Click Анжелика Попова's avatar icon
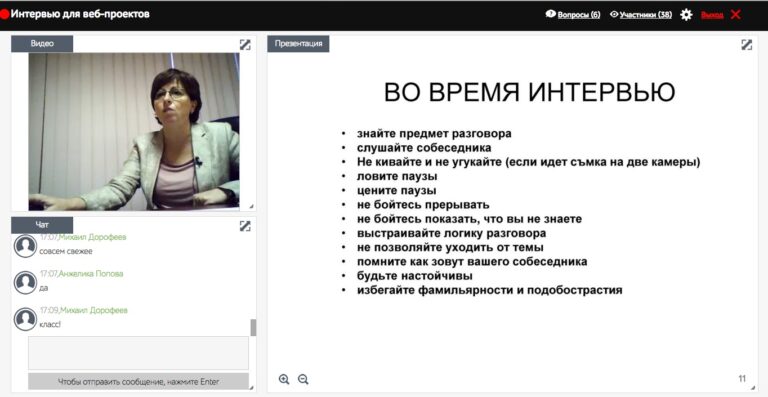This screenshot has width=768, height=397. 25,282
